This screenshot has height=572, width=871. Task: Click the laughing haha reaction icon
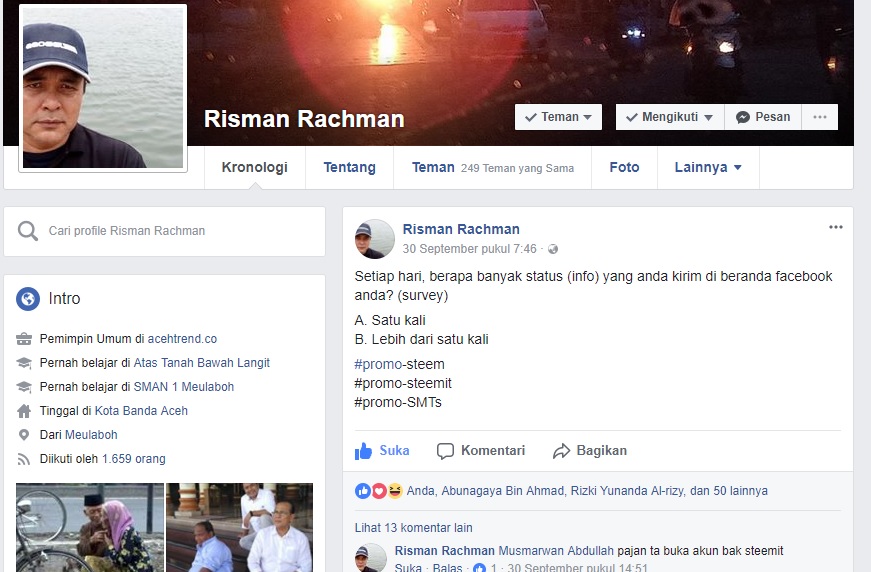(395, 491)
